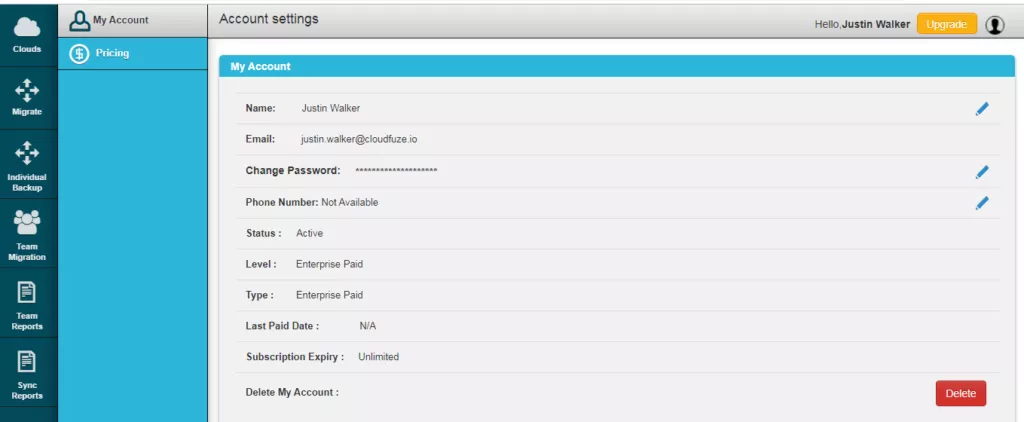Click pencil icon to change password
This screenshot has height=422, width=1024.
[982, 172]
